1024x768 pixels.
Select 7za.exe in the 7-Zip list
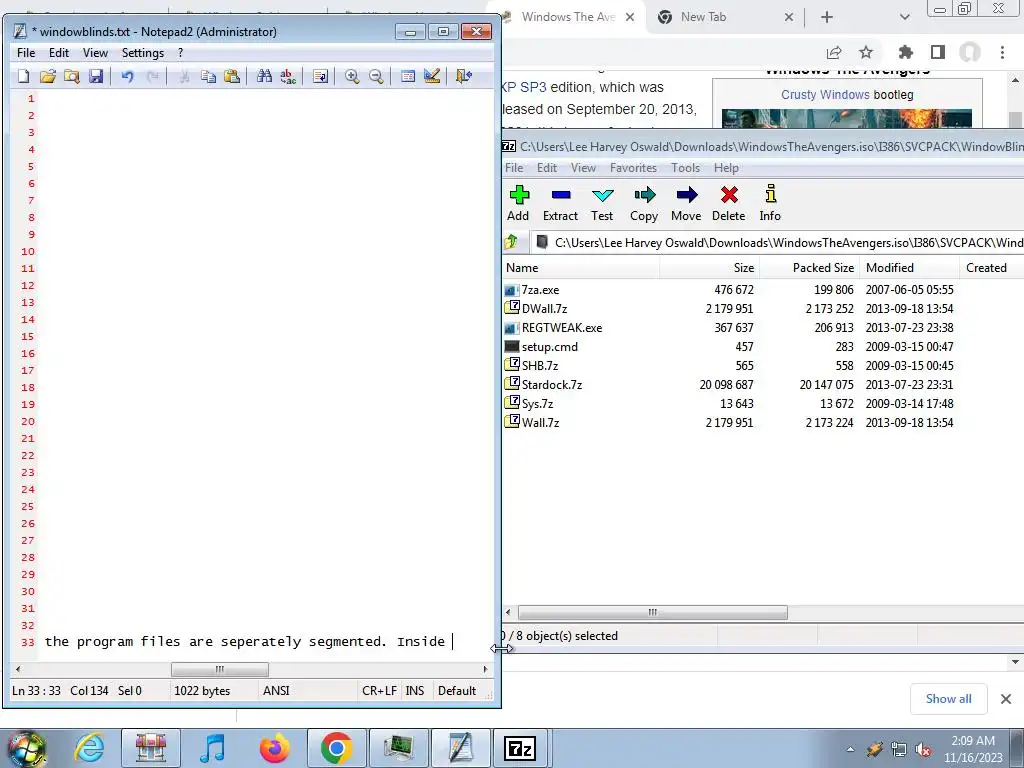[x=540, y=290]
